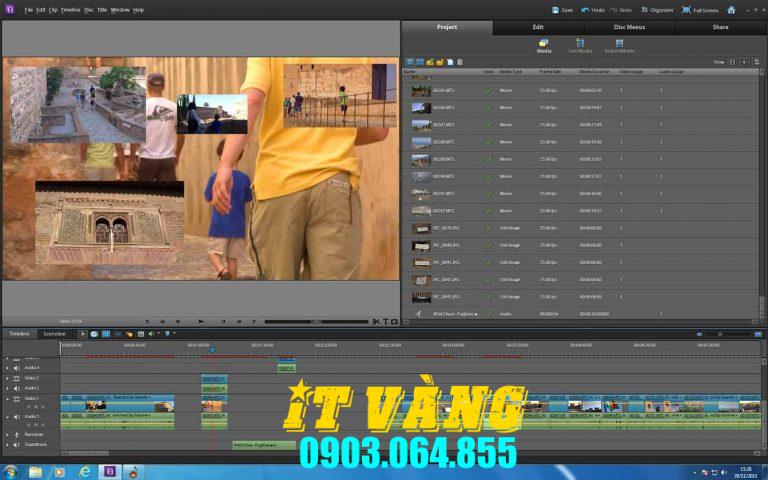Switch project panel to icon view
The height and width of the screenshot is (480, 768).
point(420,62)
